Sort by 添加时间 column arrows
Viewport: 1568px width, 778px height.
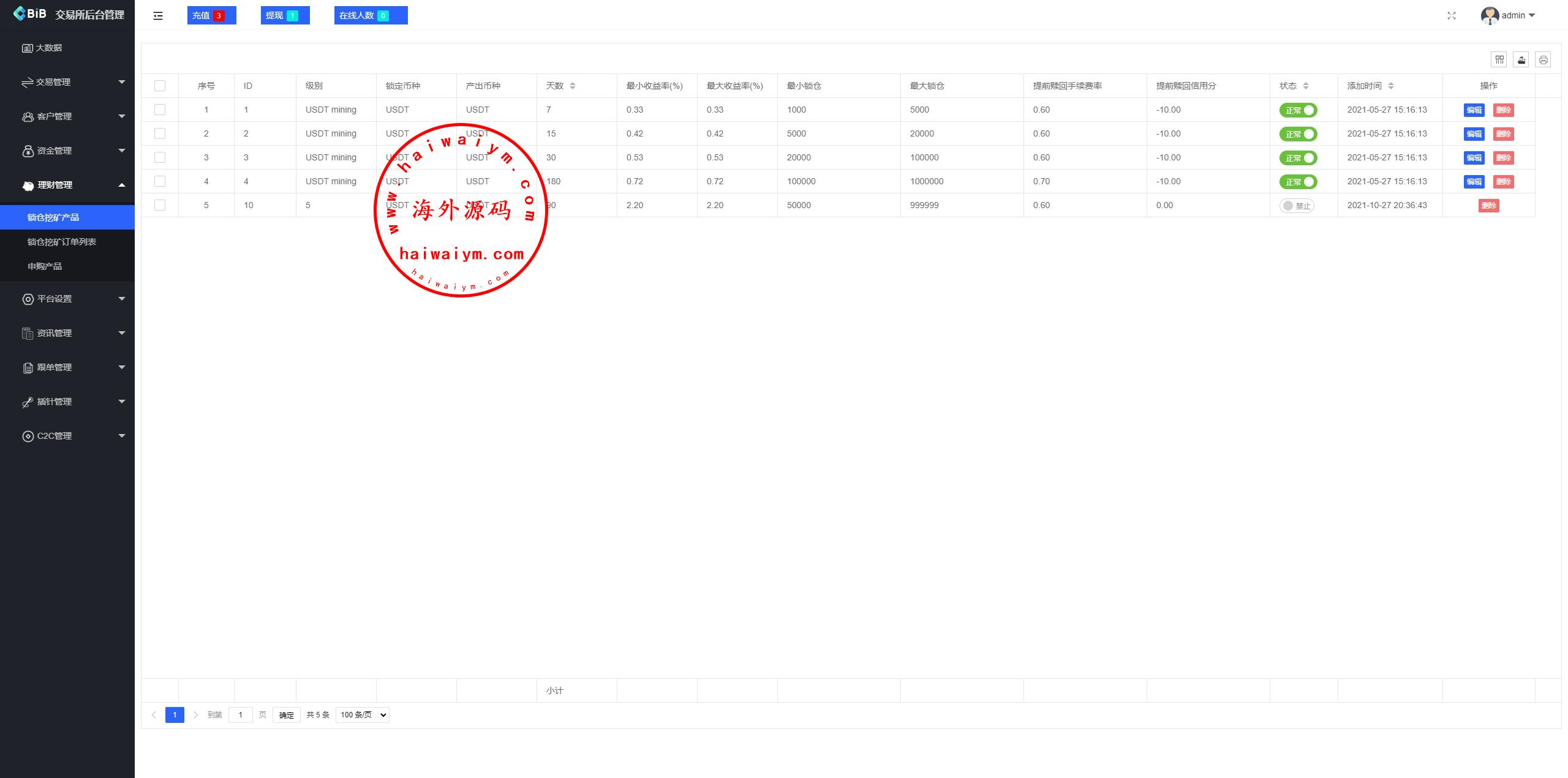[x=1390, y=86]
